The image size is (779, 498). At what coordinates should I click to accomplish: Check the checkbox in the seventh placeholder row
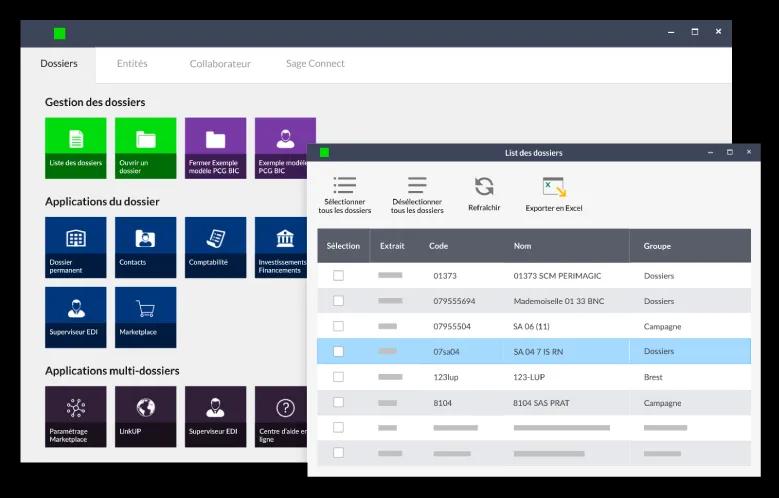coord(338,427)
